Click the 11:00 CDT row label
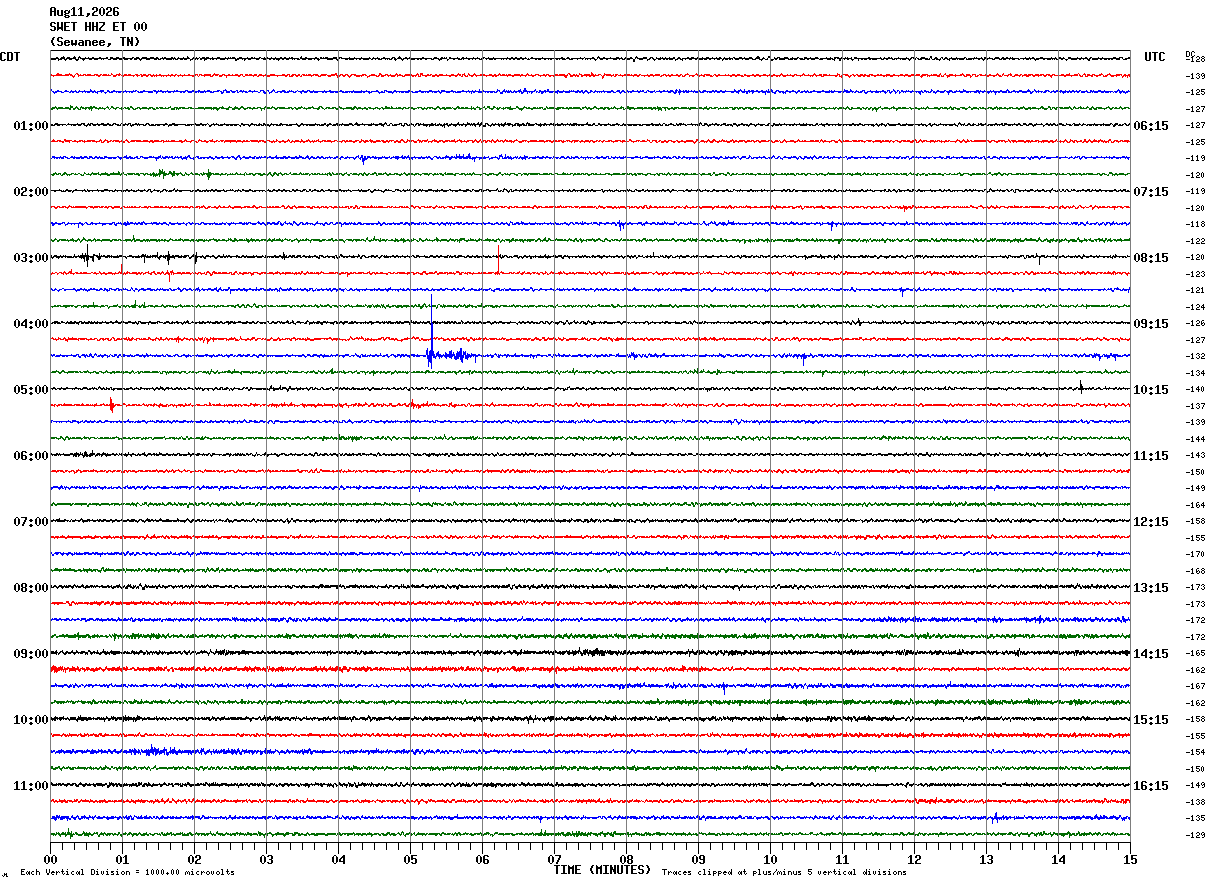 (x=31, y=786)
